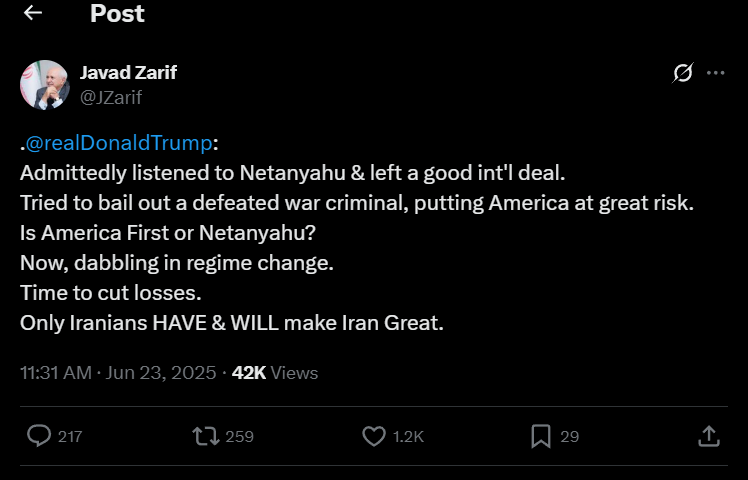Reply using the speech bubble icon

tap(39, 436)
